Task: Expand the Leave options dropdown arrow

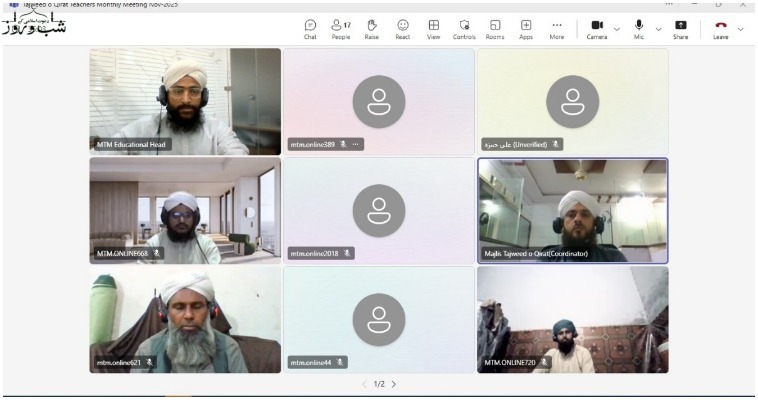Action: tap(740, 28)
